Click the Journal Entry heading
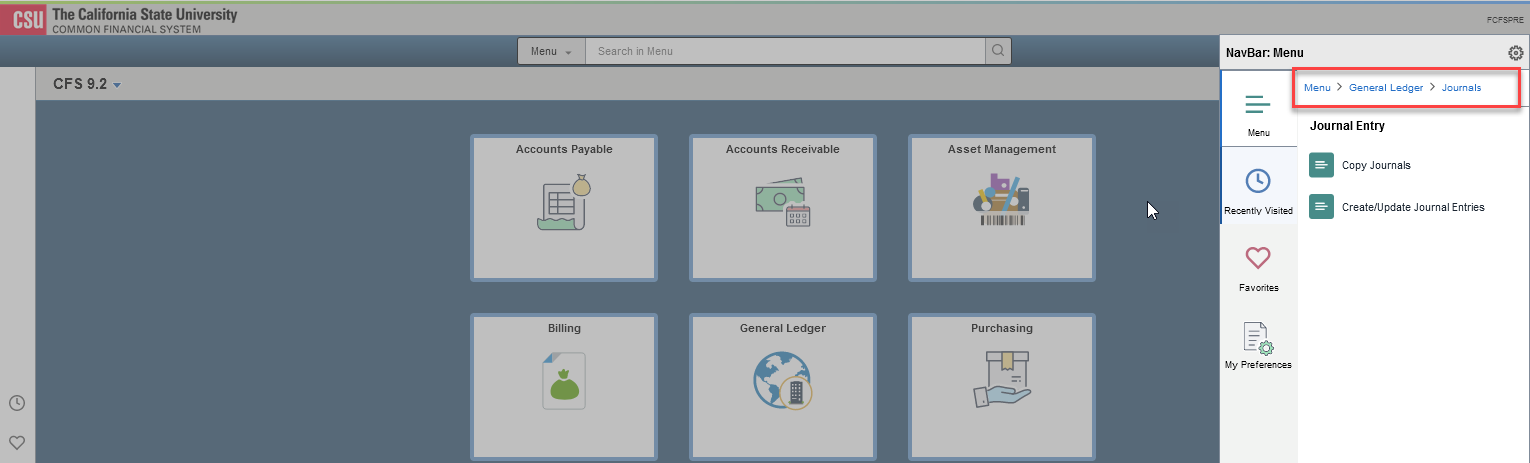Image resolution: width=1530 pixels, height=463 pixels. [1347, 127]
